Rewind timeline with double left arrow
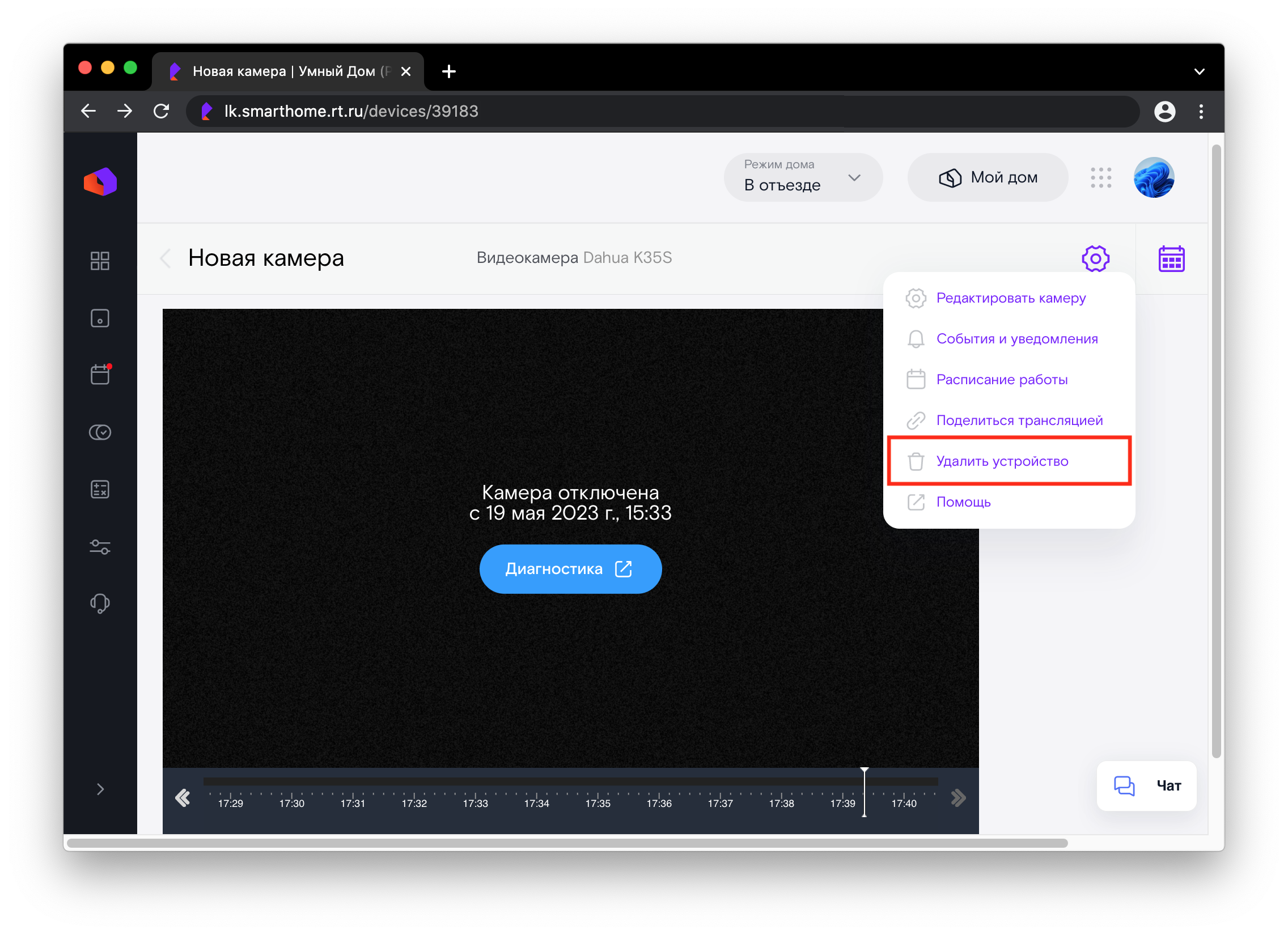This screenshot has width=1288, height=935. coord(183,798)
